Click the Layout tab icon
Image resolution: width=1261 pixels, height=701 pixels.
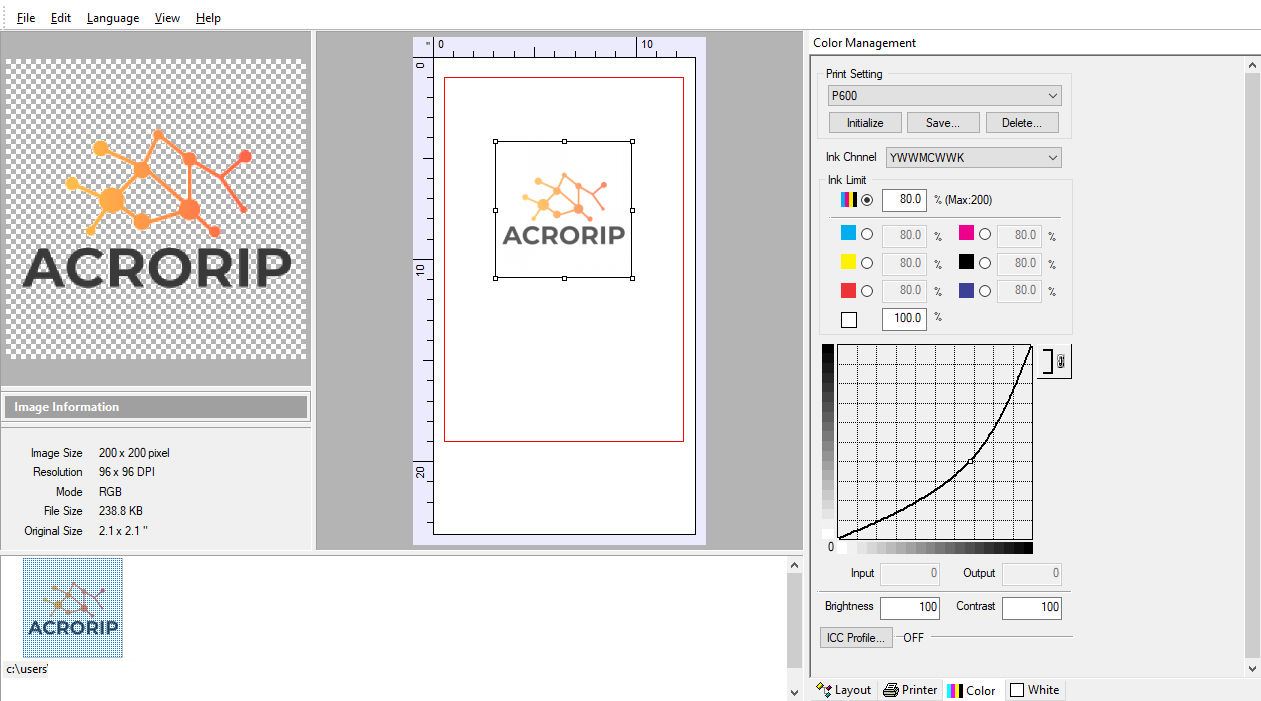pyautogui.click(x=825, y=690)
